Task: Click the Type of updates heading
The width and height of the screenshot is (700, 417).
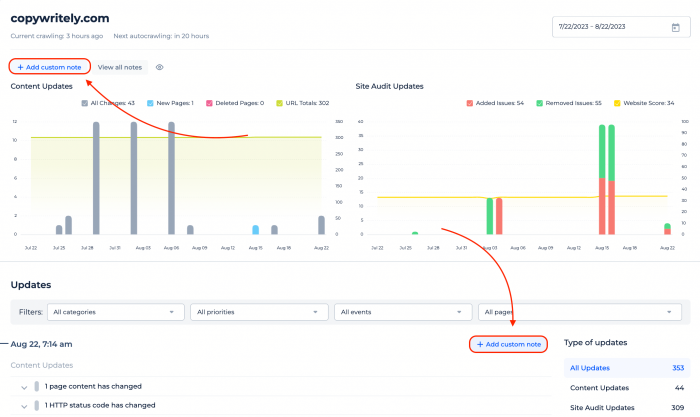Action: [x=596, y=342]
